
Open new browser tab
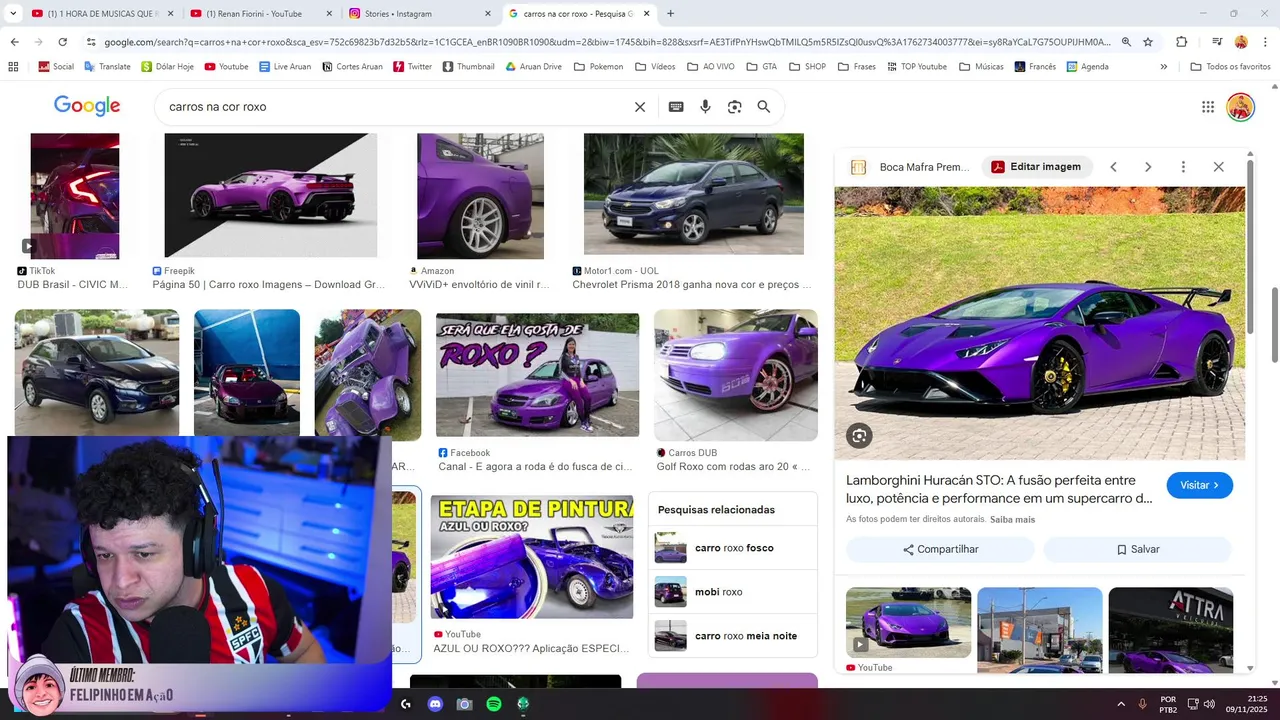[670, 14]
